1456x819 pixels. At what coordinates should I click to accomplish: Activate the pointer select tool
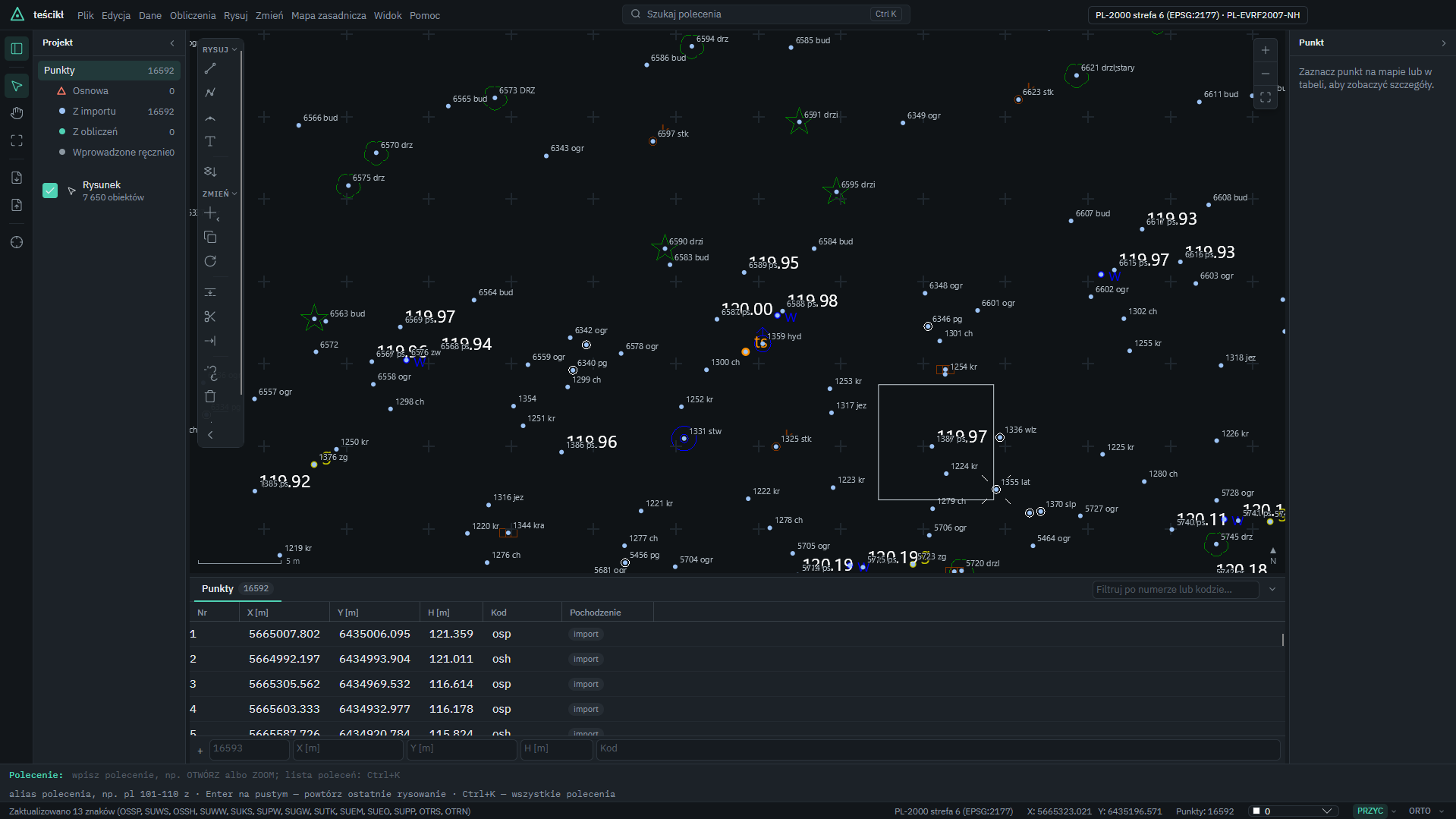tap(17, 86)
